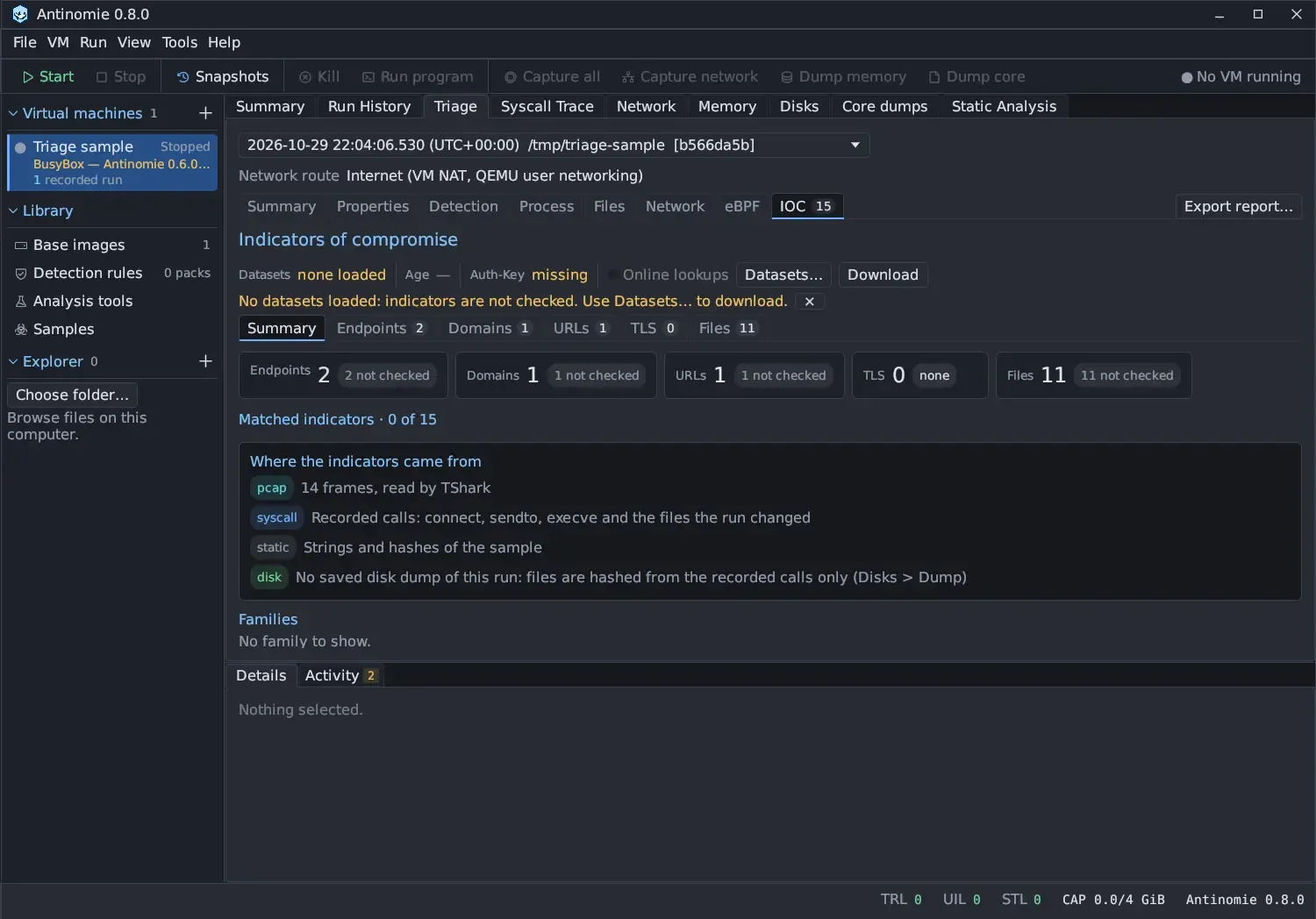Open the eBPF sub-tab
1316x919 pixels.
pos(742,206)
